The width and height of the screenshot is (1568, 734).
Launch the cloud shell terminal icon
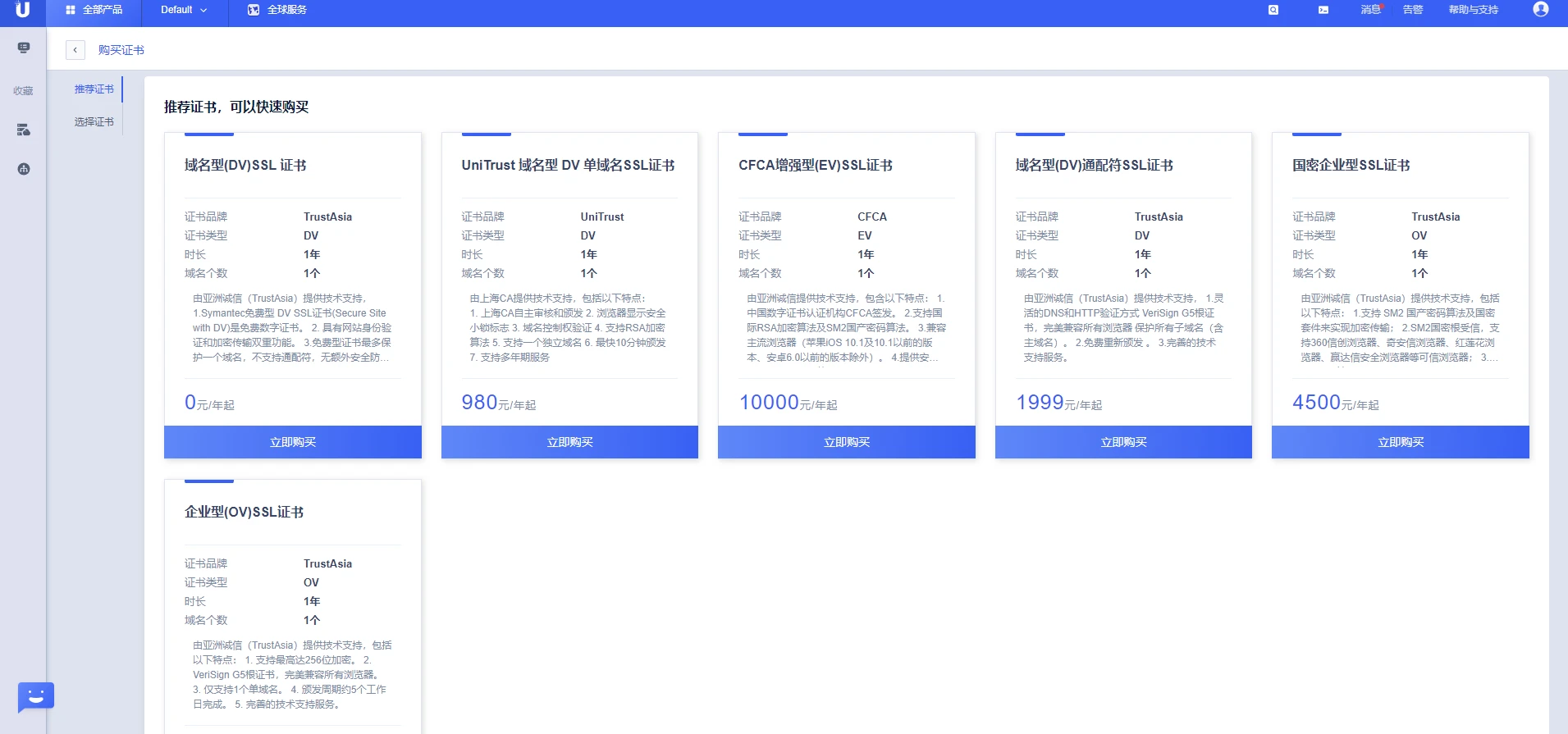click(x=1323, y=10)
